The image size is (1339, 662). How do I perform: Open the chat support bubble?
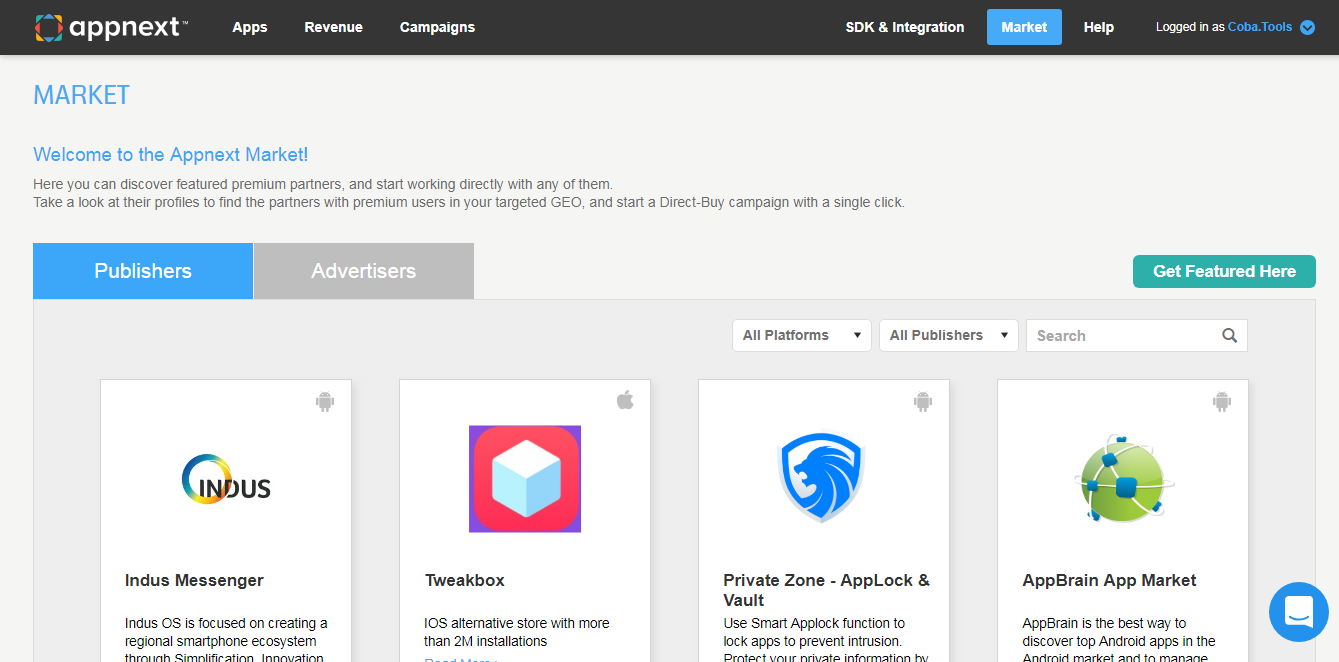pos(1298,611)
